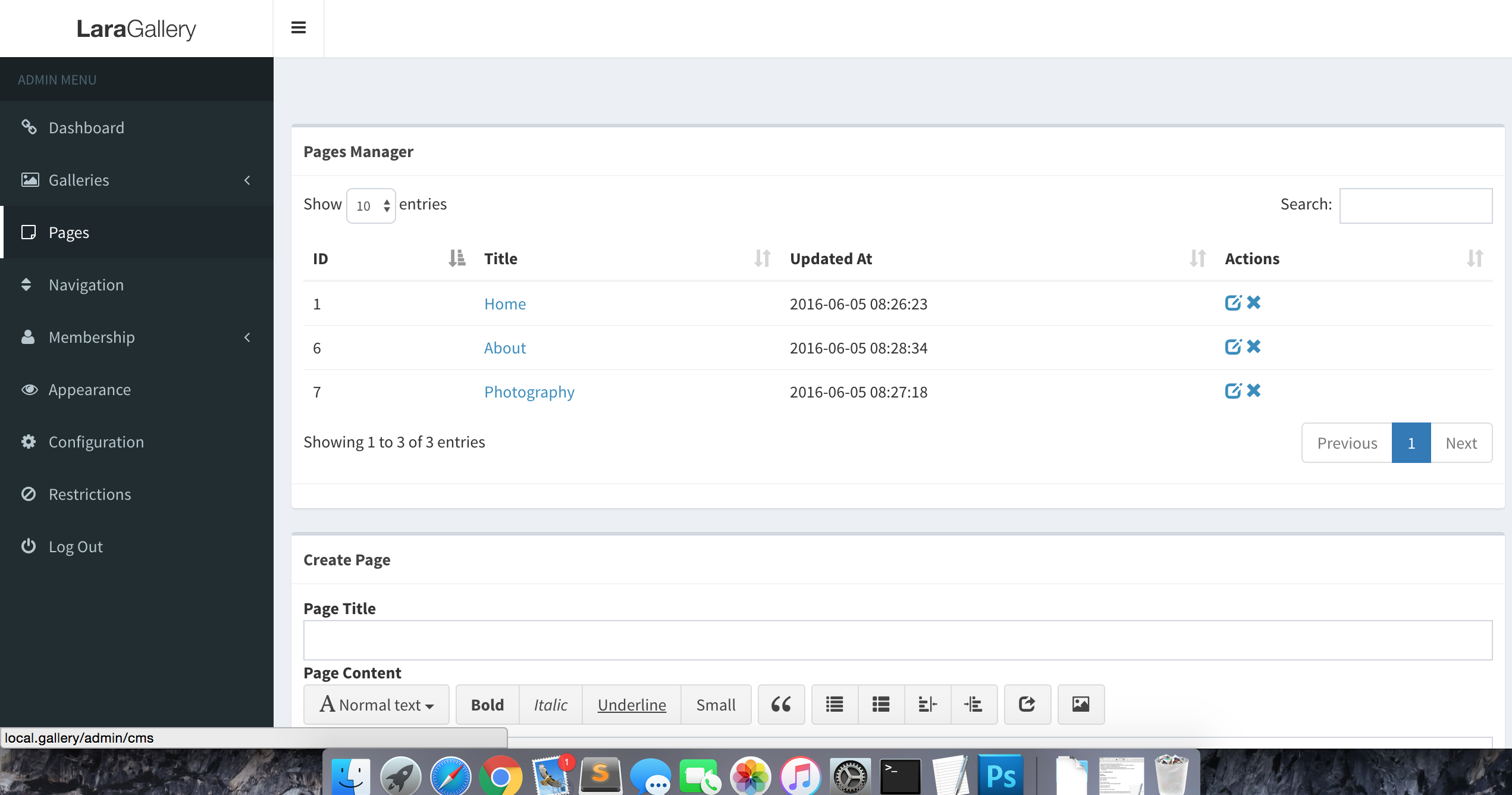Click the edit icon for Photography page

pyautogui.click(x=1233, y=391)
